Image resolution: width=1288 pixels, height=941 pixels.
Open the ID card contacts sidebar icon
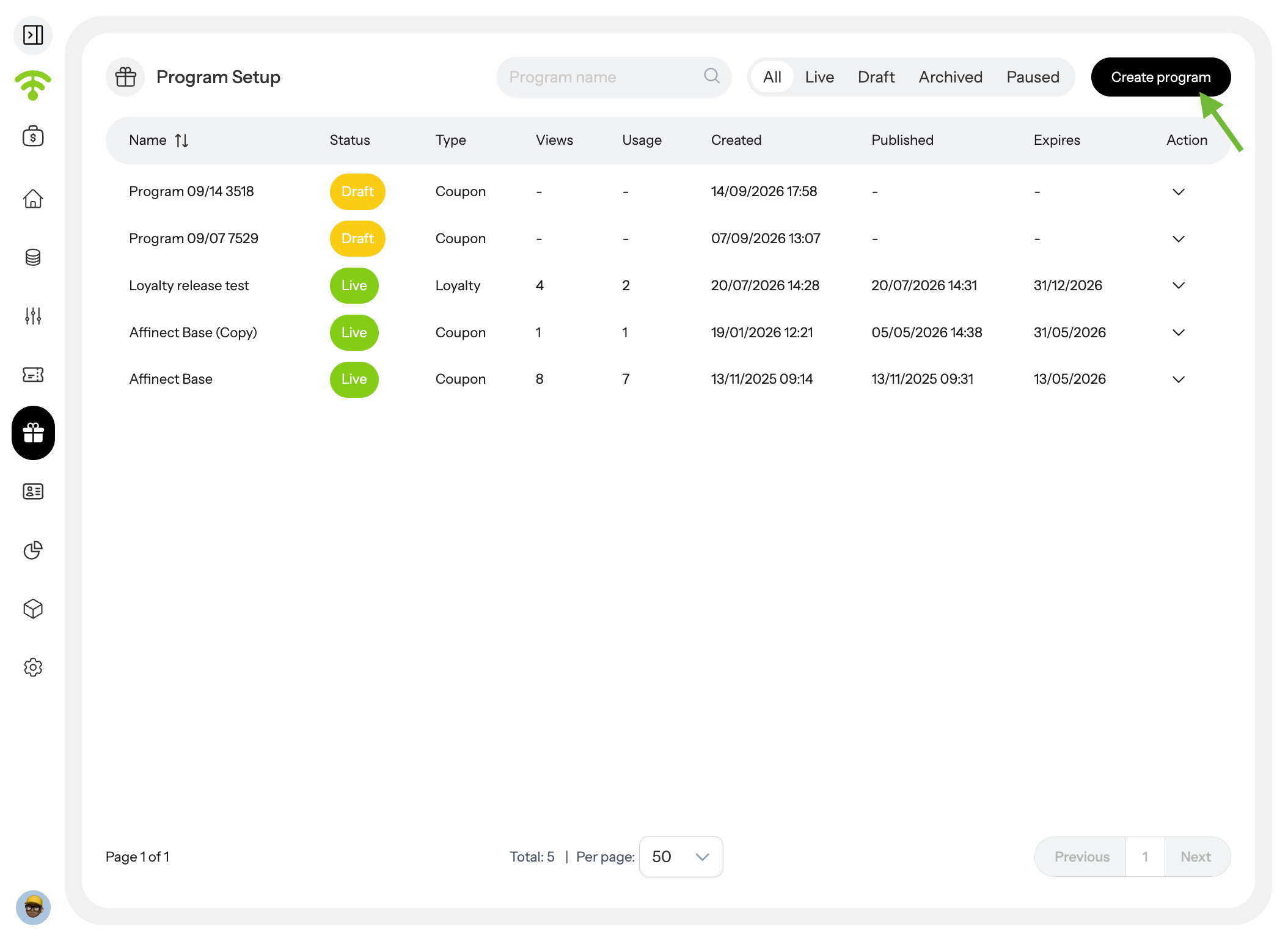click(33, 491)
